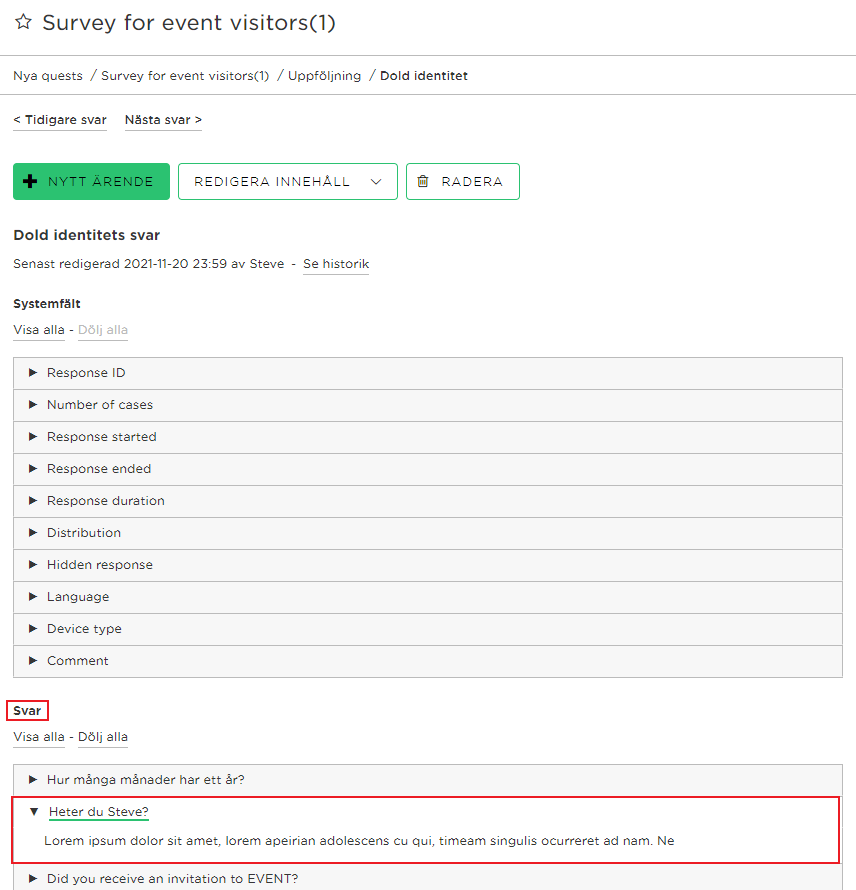856x890 pixels.
Task: Go to Nästa svar
Action: (163, 120)
